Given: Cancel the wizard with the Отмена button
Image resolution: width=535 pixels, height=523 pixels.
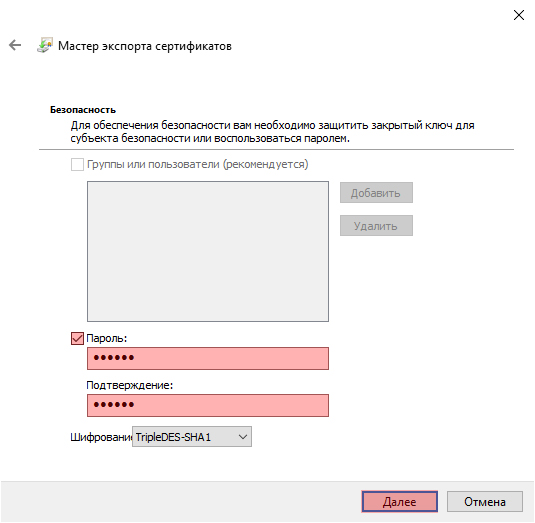Looking at the screenshot, I should click(x=485, y=502).
